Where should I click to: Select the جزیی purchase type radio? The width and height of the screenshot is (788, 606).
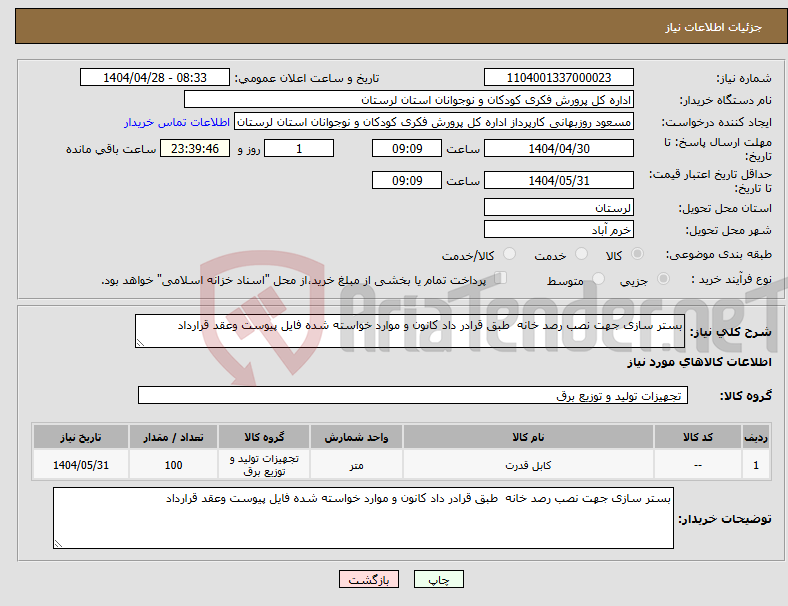pyautogui.click(x=663, y=279)
